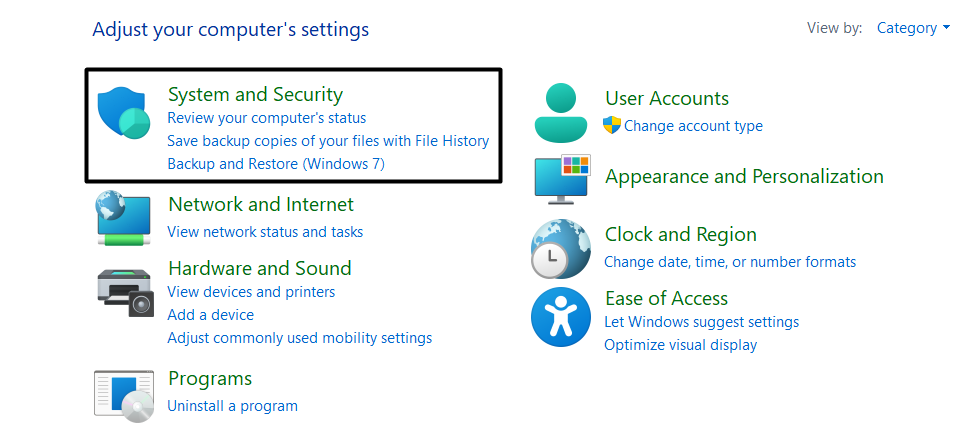The image size is (980, 441).
Task: Open Change date, time, or number formats
Action: pos(730,261)
